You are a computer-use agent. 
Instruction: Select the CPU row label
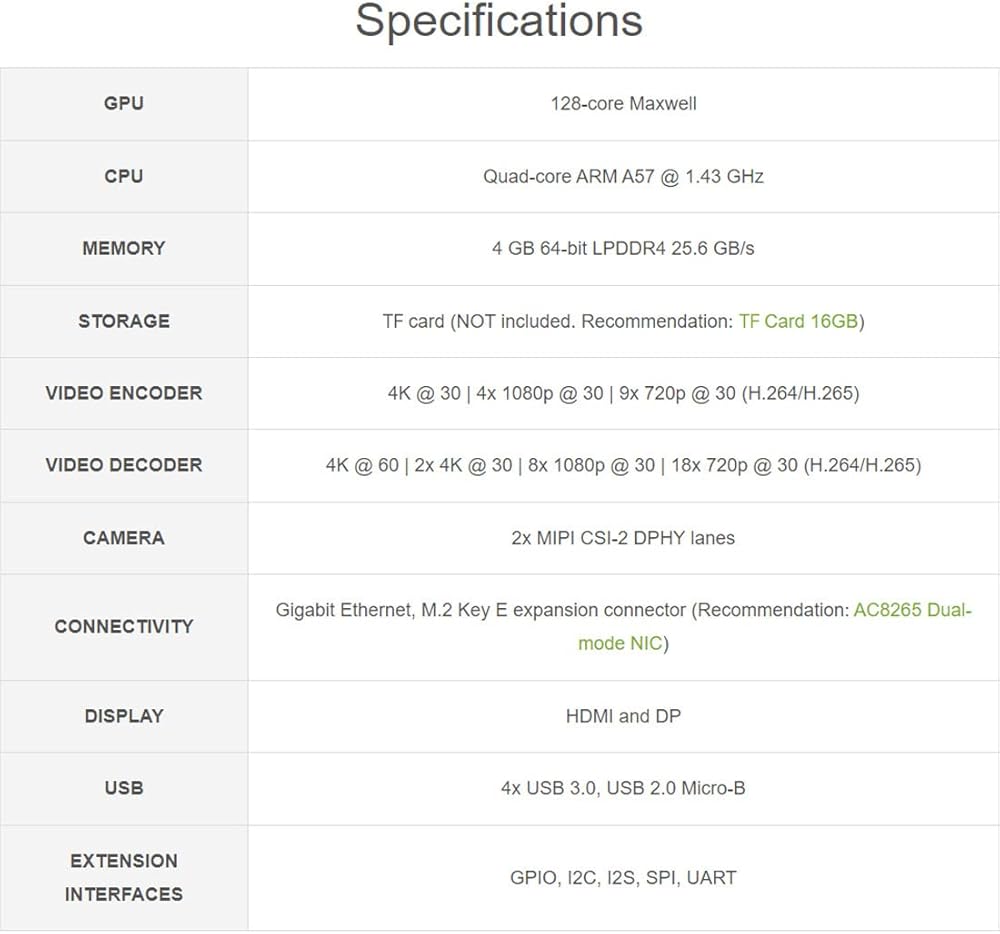coord(124,176)
